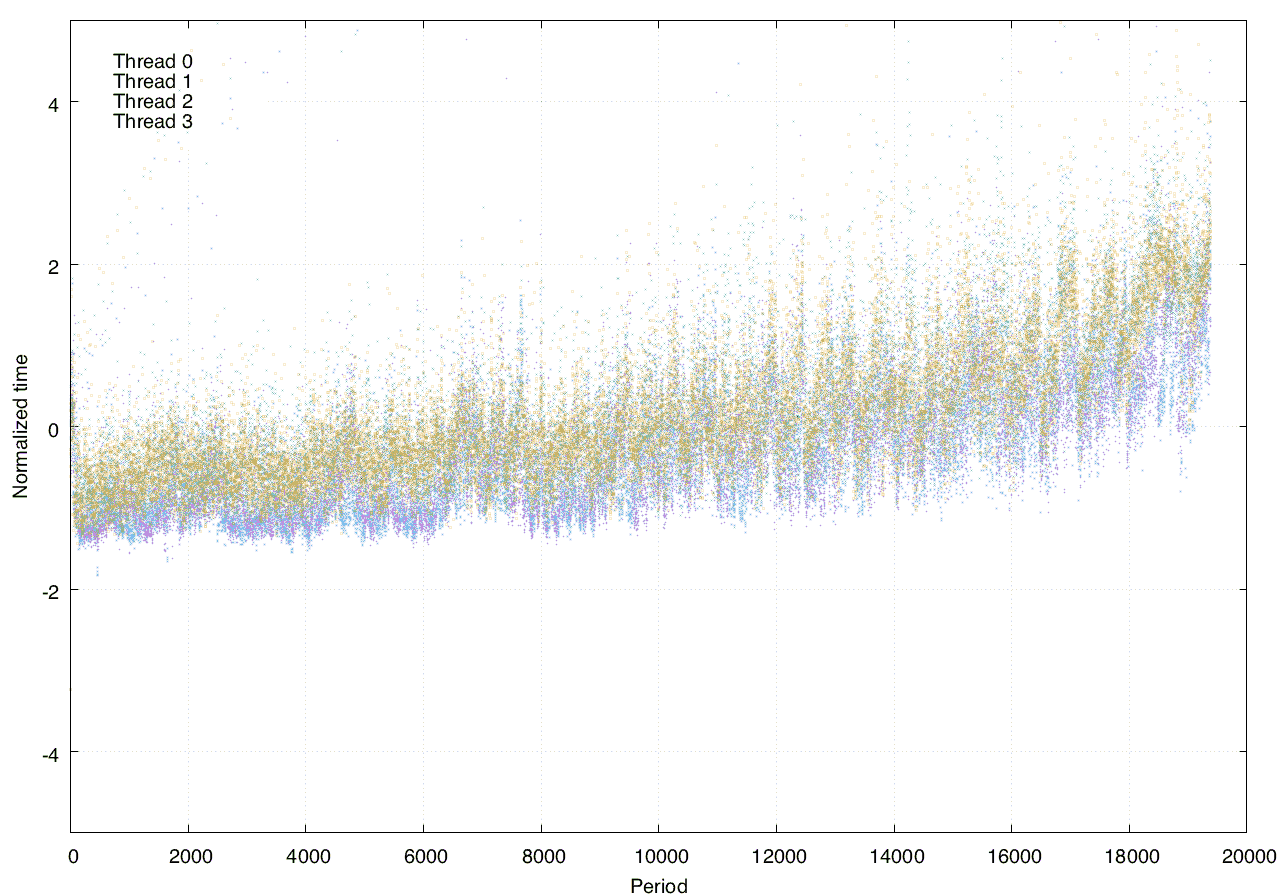1280x896 pixels.
Task: Click the y-axis tick label -4
Action: 50,754
